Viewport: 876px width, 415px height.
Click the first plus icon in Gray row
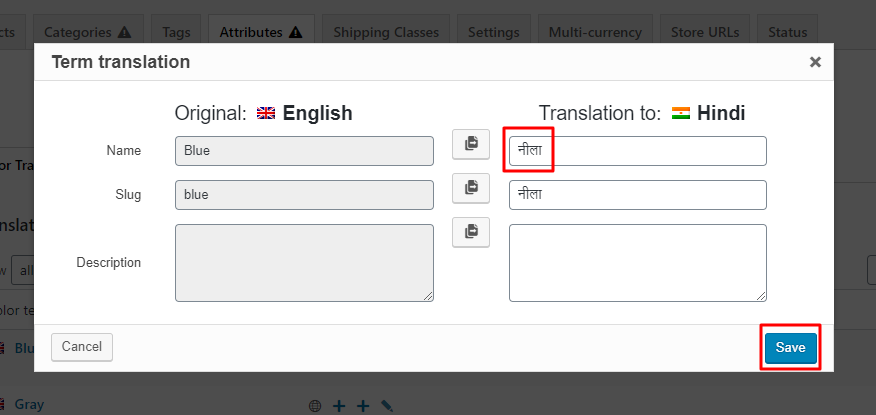tap(339, 406)
